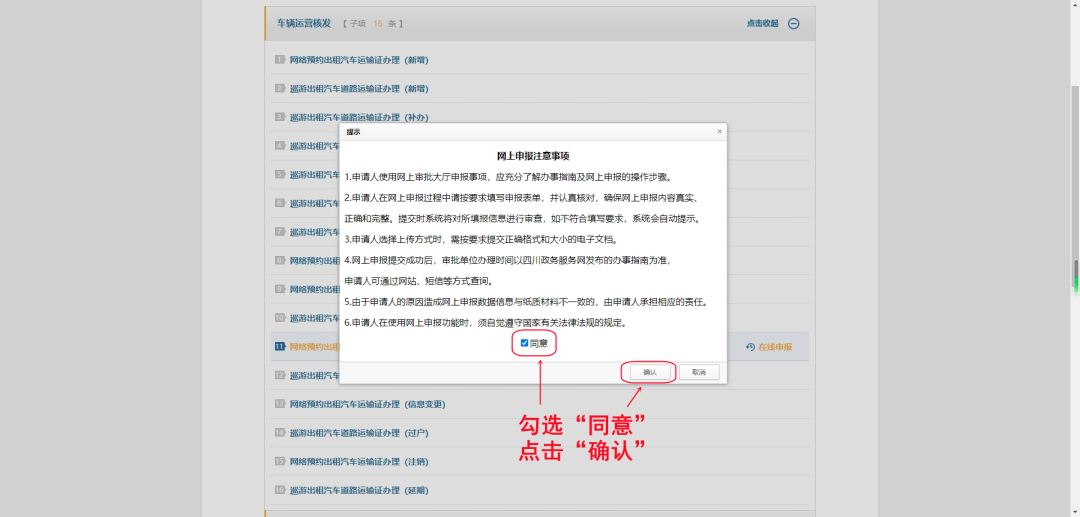The height and width of the screenshot is (517, 1080).
Task: Select item 13 网络预约出租汽车运输证办理 (信息变更)
Action: (x=367, y=404)
